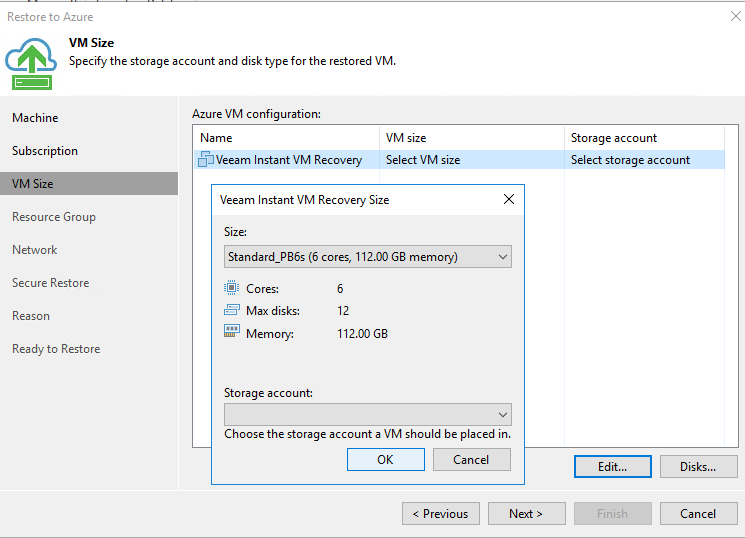Confirm VM size with OK button

(x=385, y=460)
